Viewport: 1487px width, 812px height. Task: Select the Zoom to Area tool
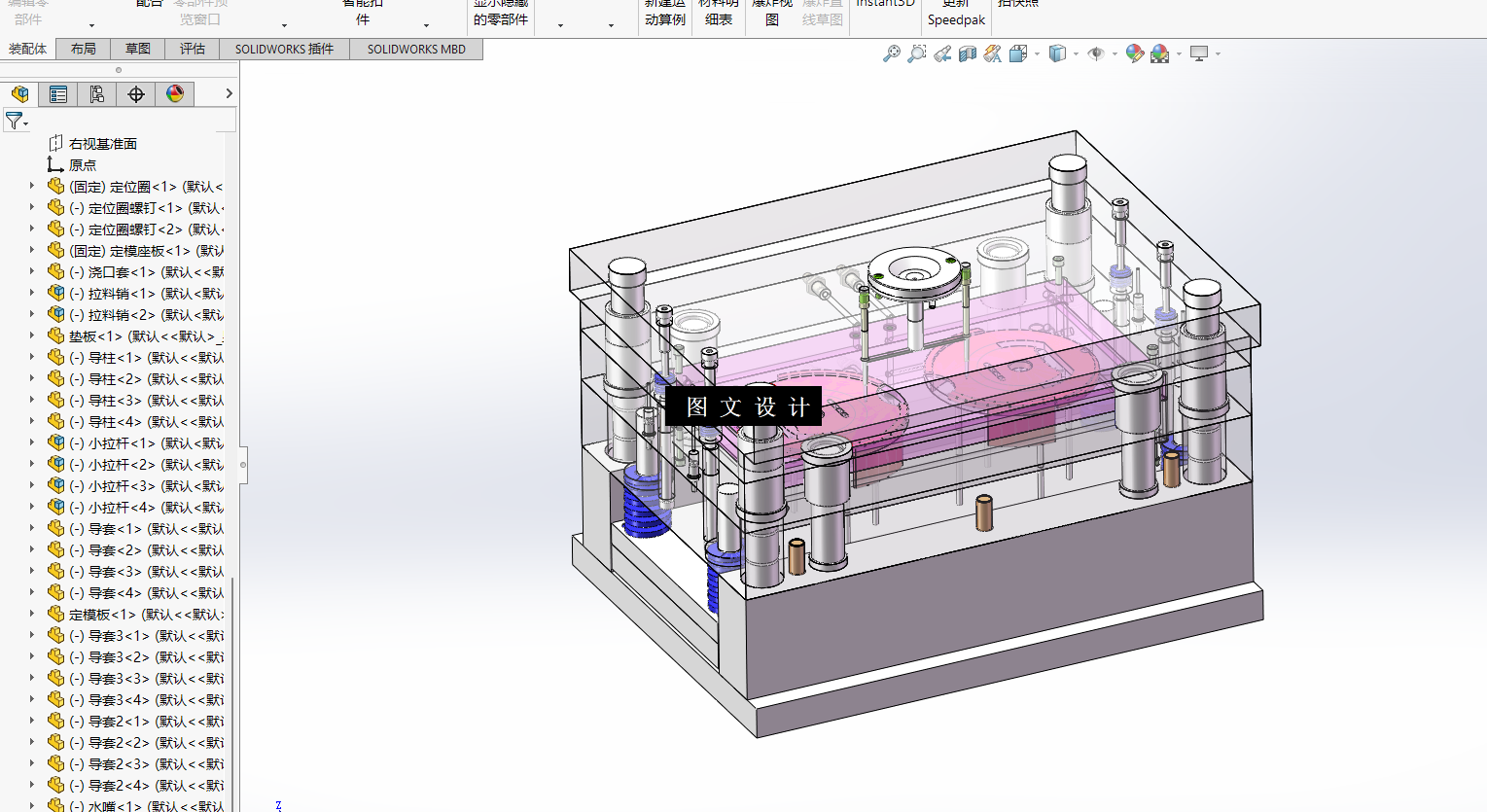(x=916, y=54)
